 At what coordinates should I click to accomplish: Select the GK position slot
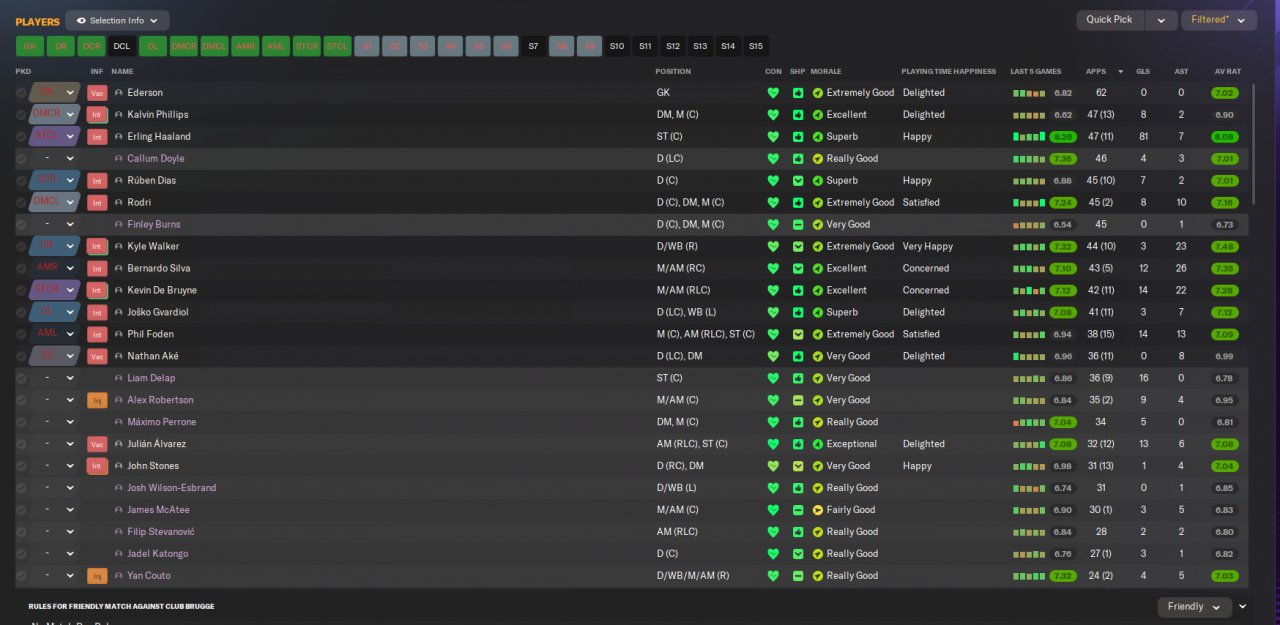pos(30,46)
